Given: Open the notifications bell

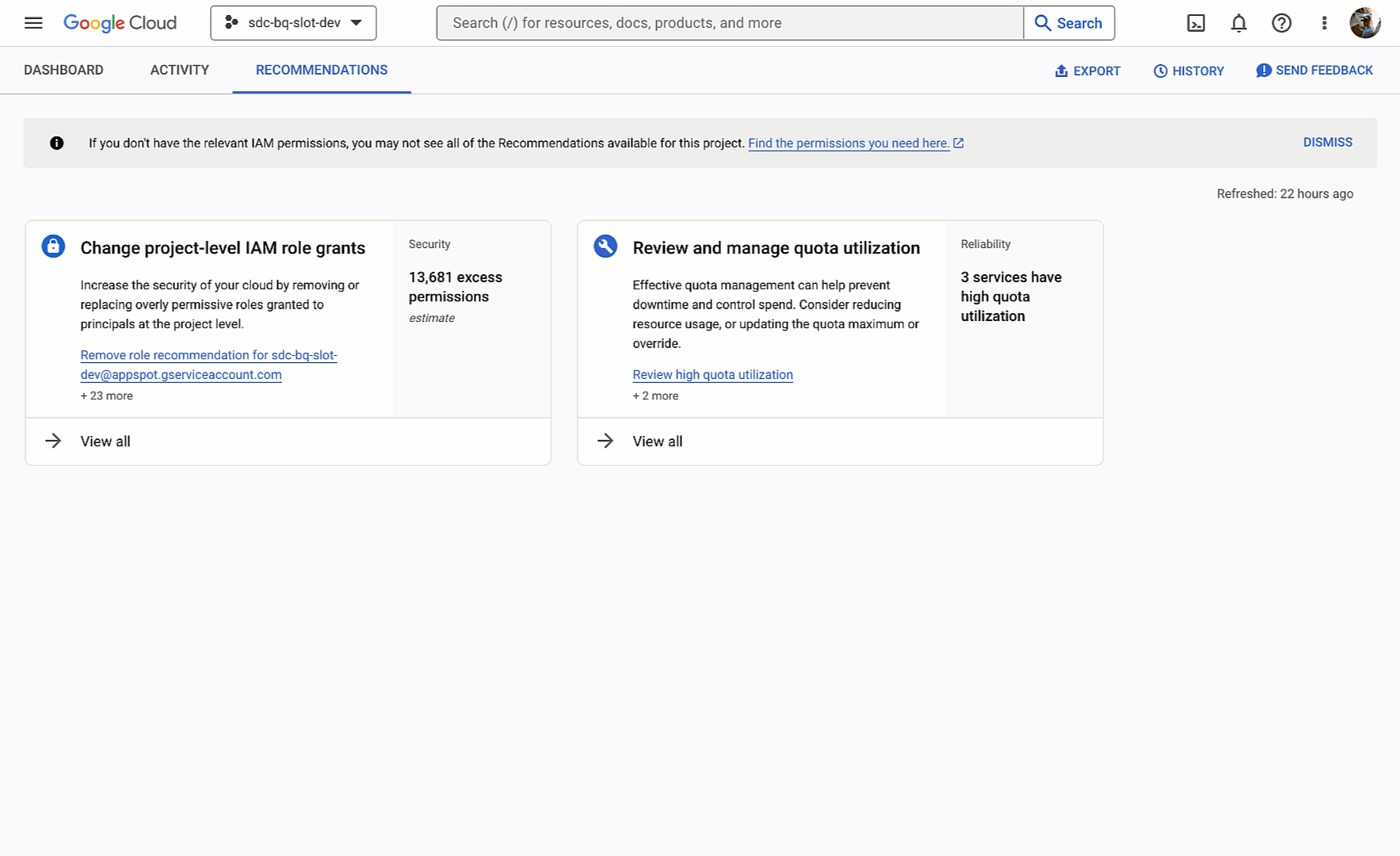Looking at the screenshot, I should (x=1238, y=23).
